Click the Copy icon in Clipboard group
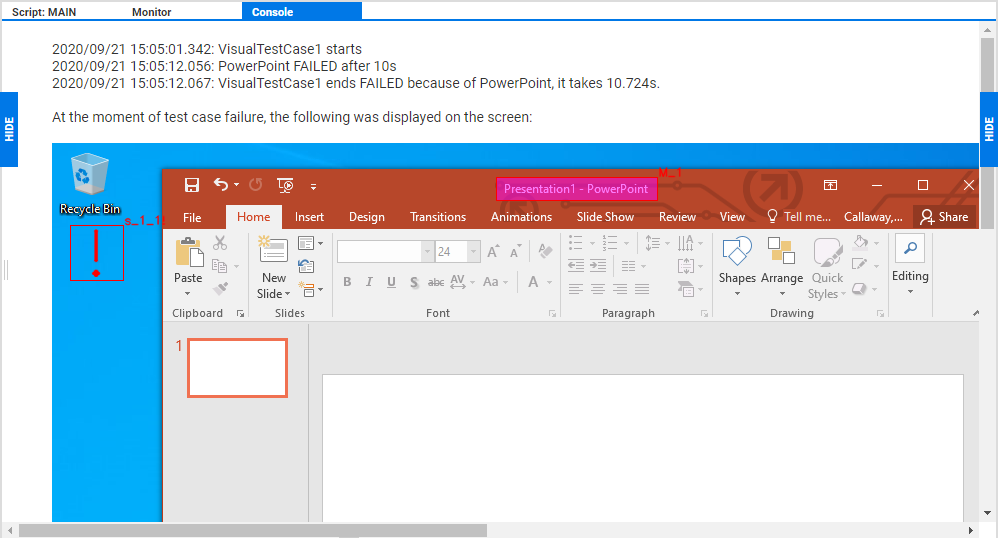 pyautogui.click(x=220, y=266)
